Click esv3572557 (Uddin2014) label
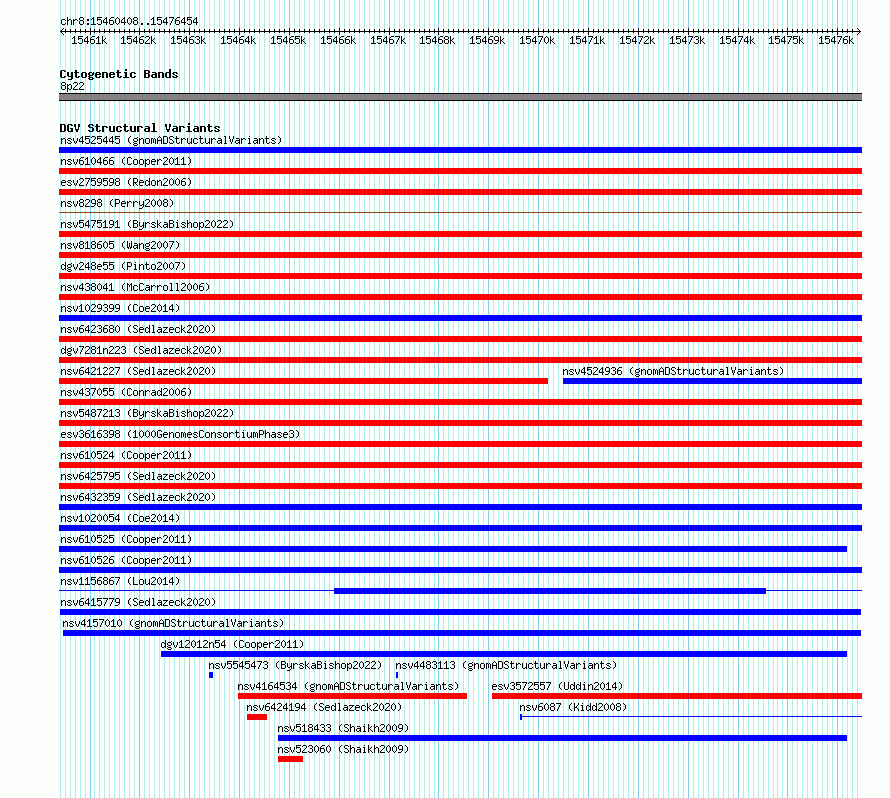 click(x=557, y=686)
